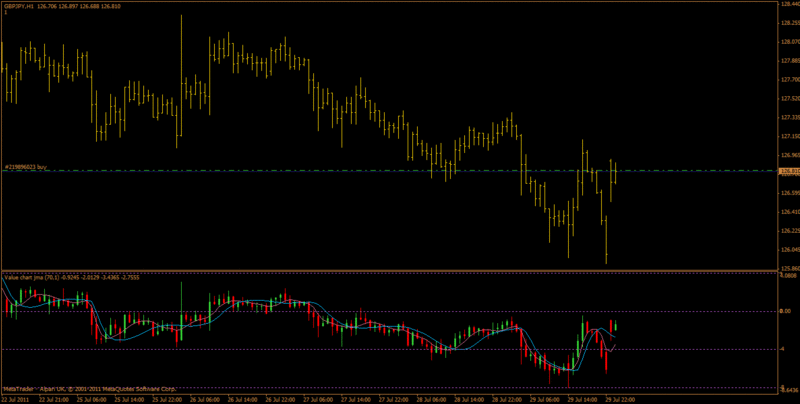Screen dimensions: 800x404
Task: Click the MetaTrader copyright text
Action: [89, 389]
